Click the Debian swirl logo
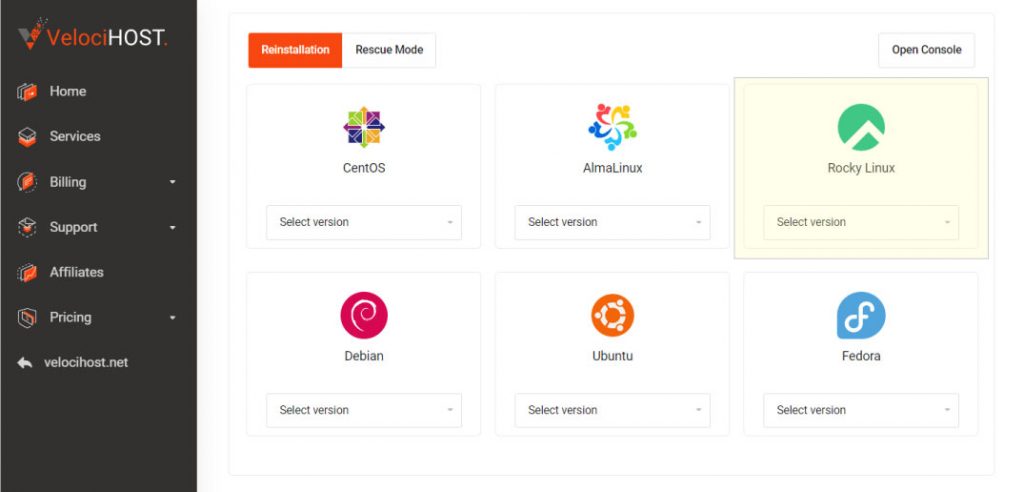Viewport: 1024px width, 492px height. click(364, 316)
